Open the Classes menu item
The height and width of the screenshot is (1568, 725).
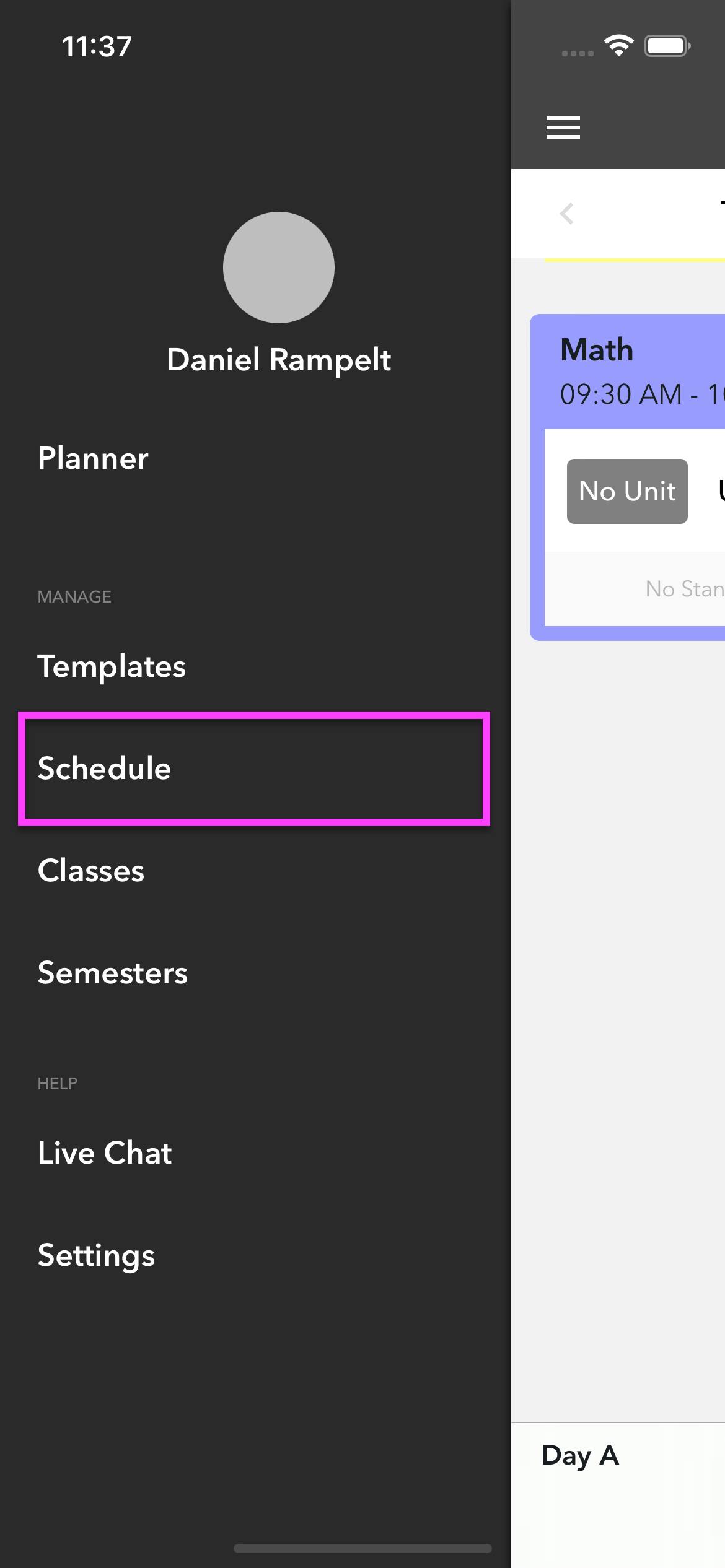tap(91, 871)
